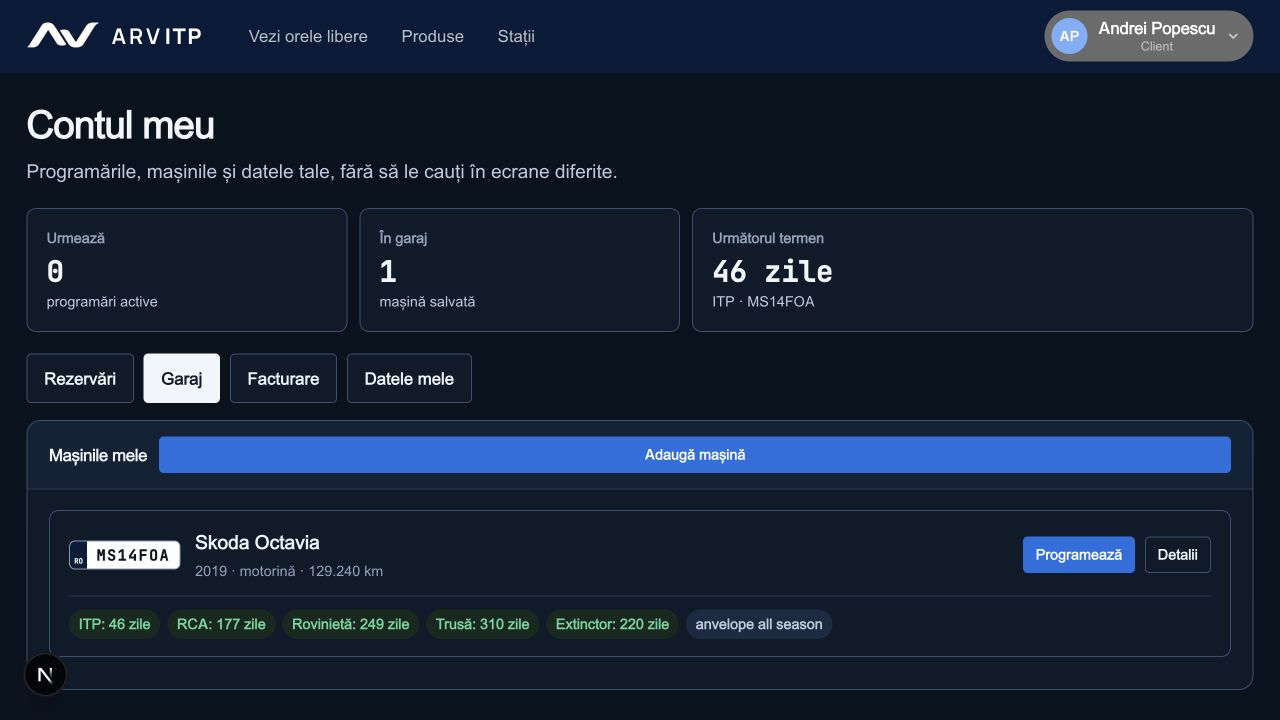Click the Urmează programări active card
This screenshot has width=1280, height=720.
(187, 270)
